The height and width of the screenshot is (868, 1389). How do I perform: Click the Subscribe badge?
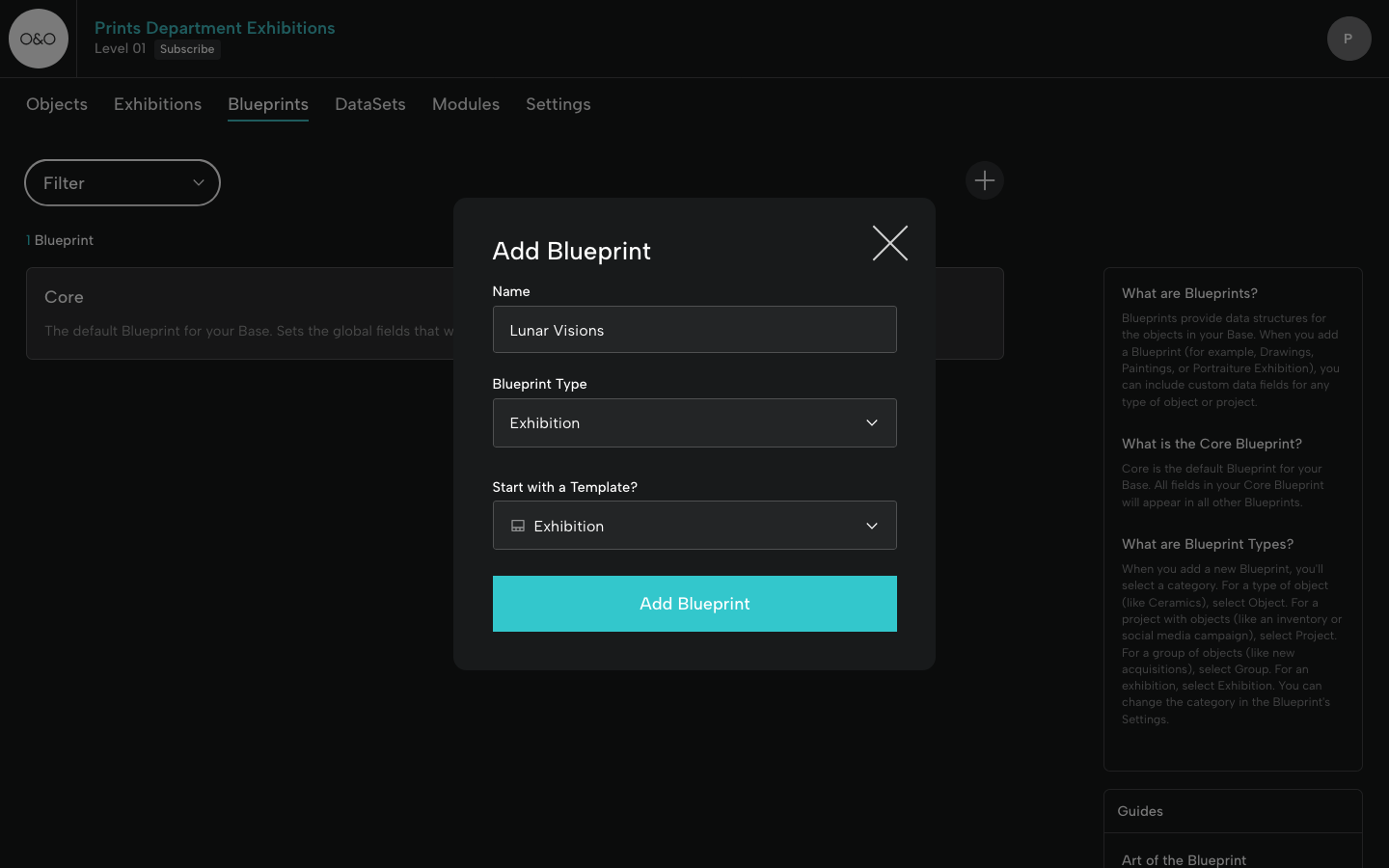pos(187,49)
